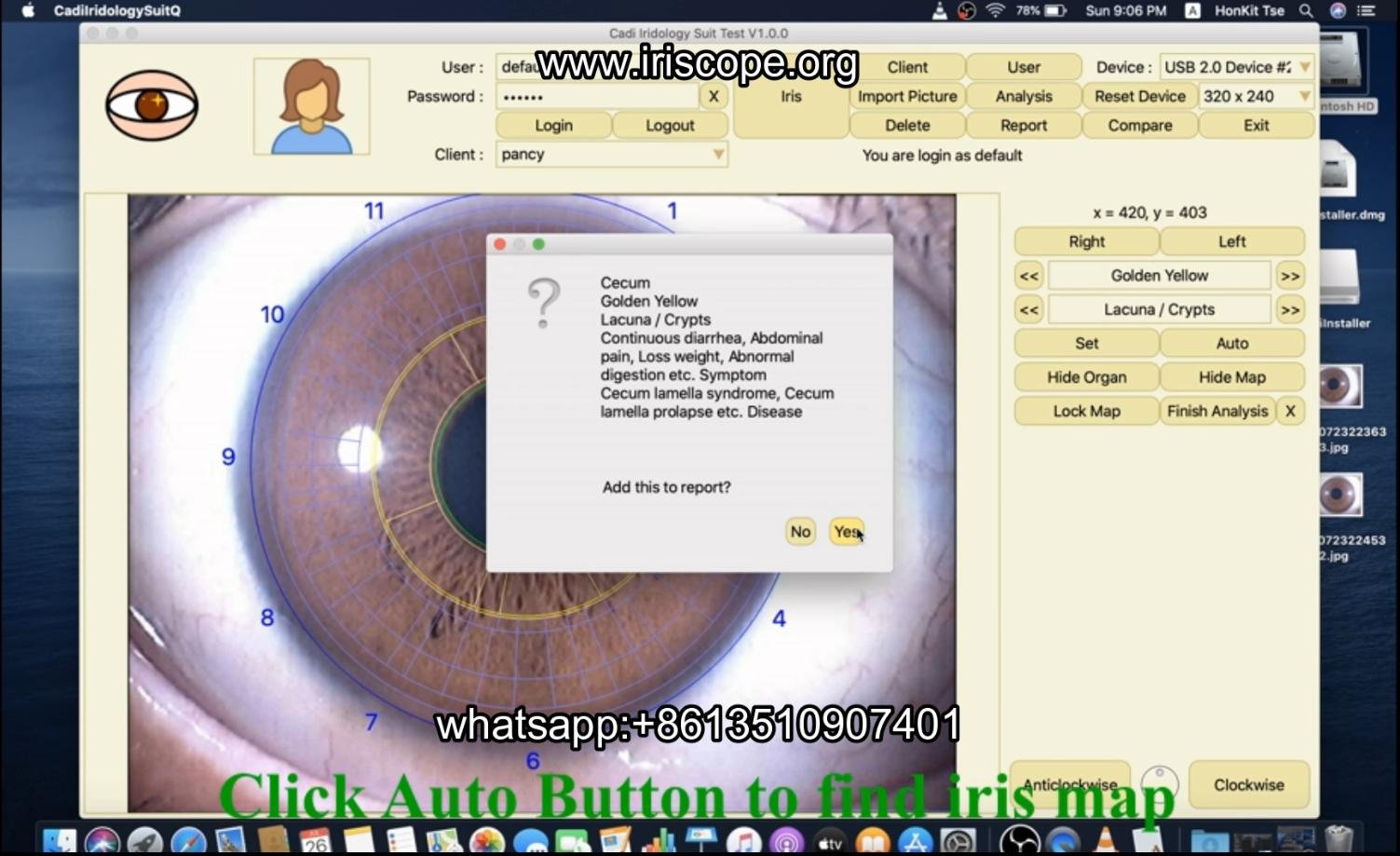Click the Client button
Image resolution: width=1400 pixels, height=856 pixels.
tap(907, 67)
